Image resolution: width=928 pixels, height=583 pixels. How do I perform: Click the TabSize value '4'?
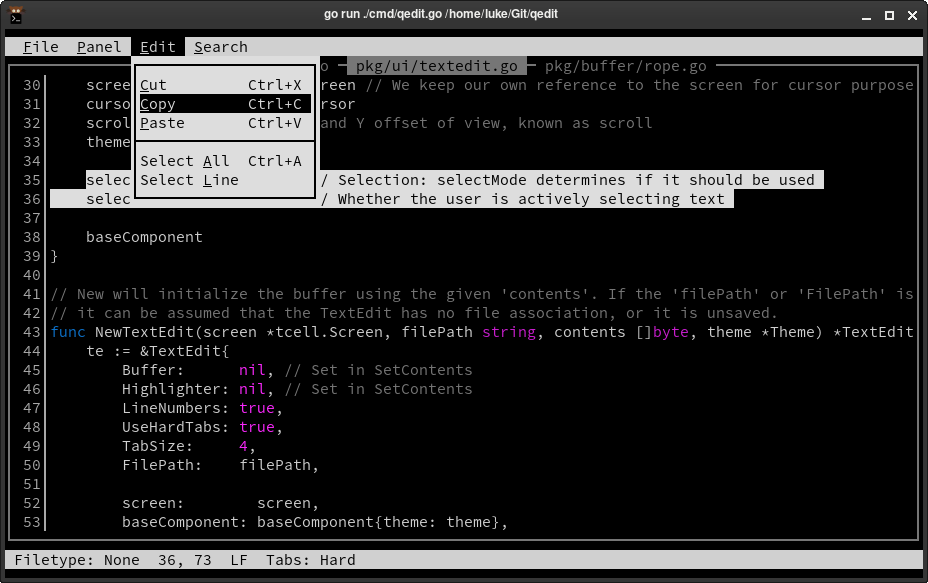[243, 446]
